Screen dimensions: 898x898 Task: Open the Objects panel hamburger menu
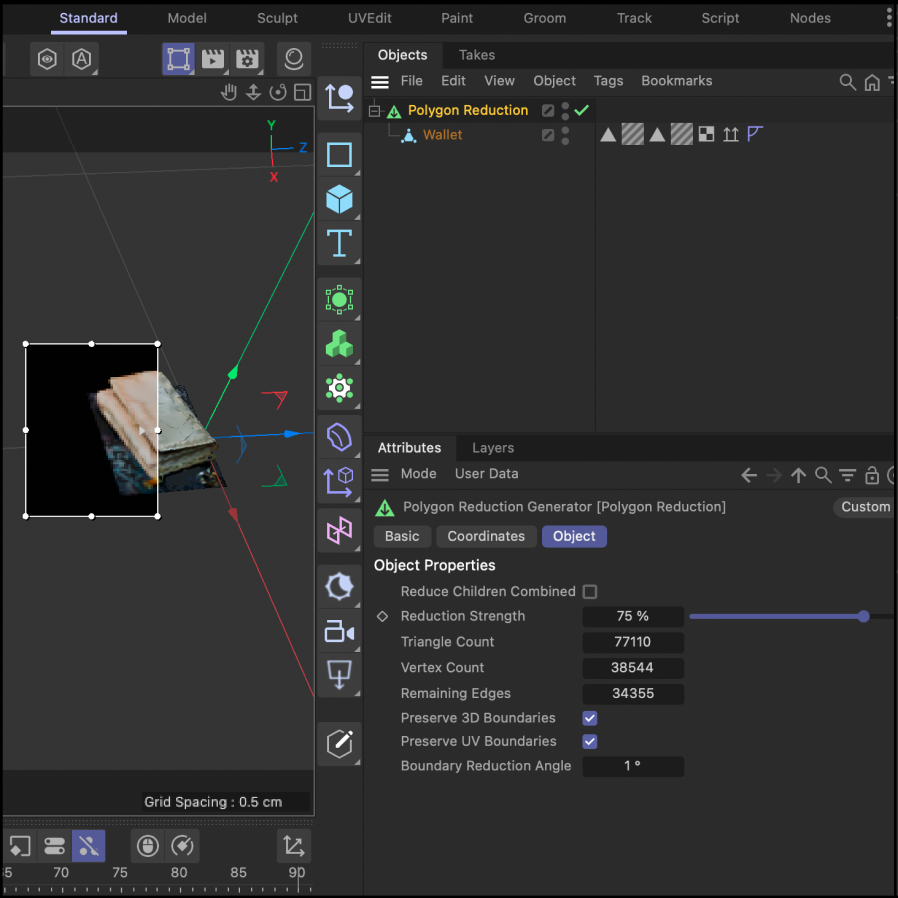380,82
